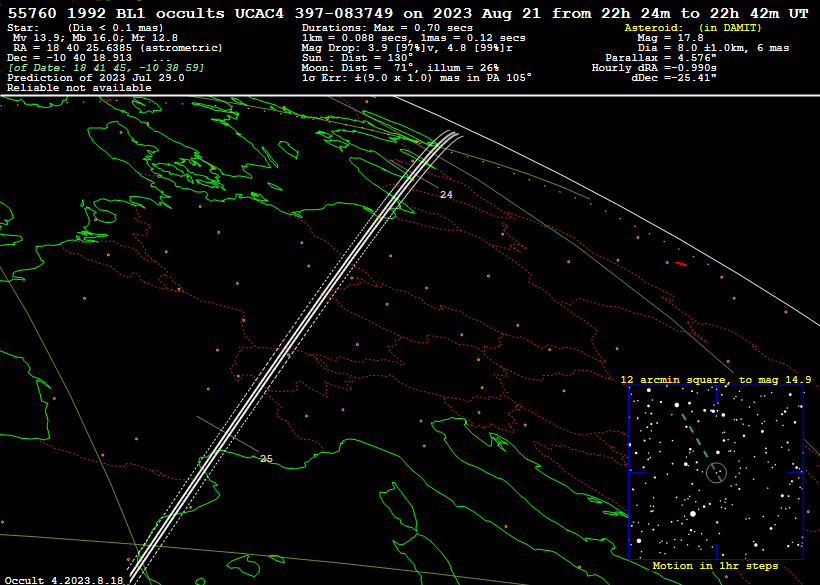
Task: Click the 'Reliable not available' line
Action: pos(79,88)
